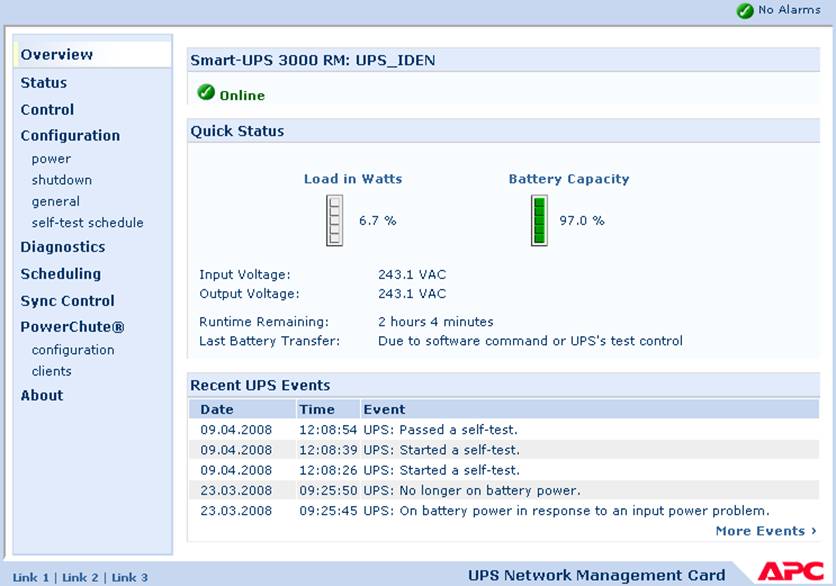Click the 09:25:45 time cell
The image size is (836, 586).
point(328,511)
